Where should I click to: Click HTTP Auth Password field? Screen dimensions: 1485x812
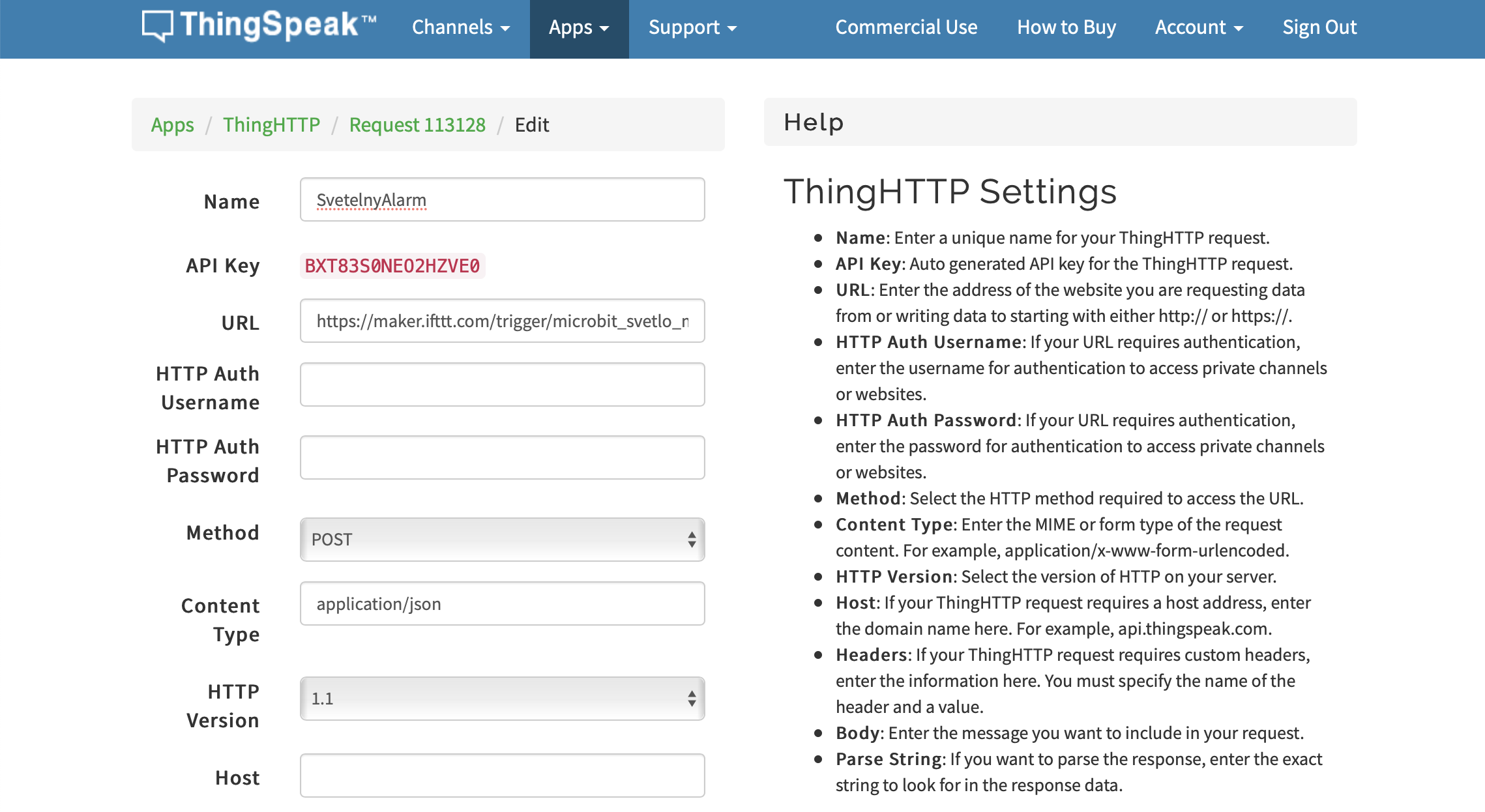coord(502,458)
